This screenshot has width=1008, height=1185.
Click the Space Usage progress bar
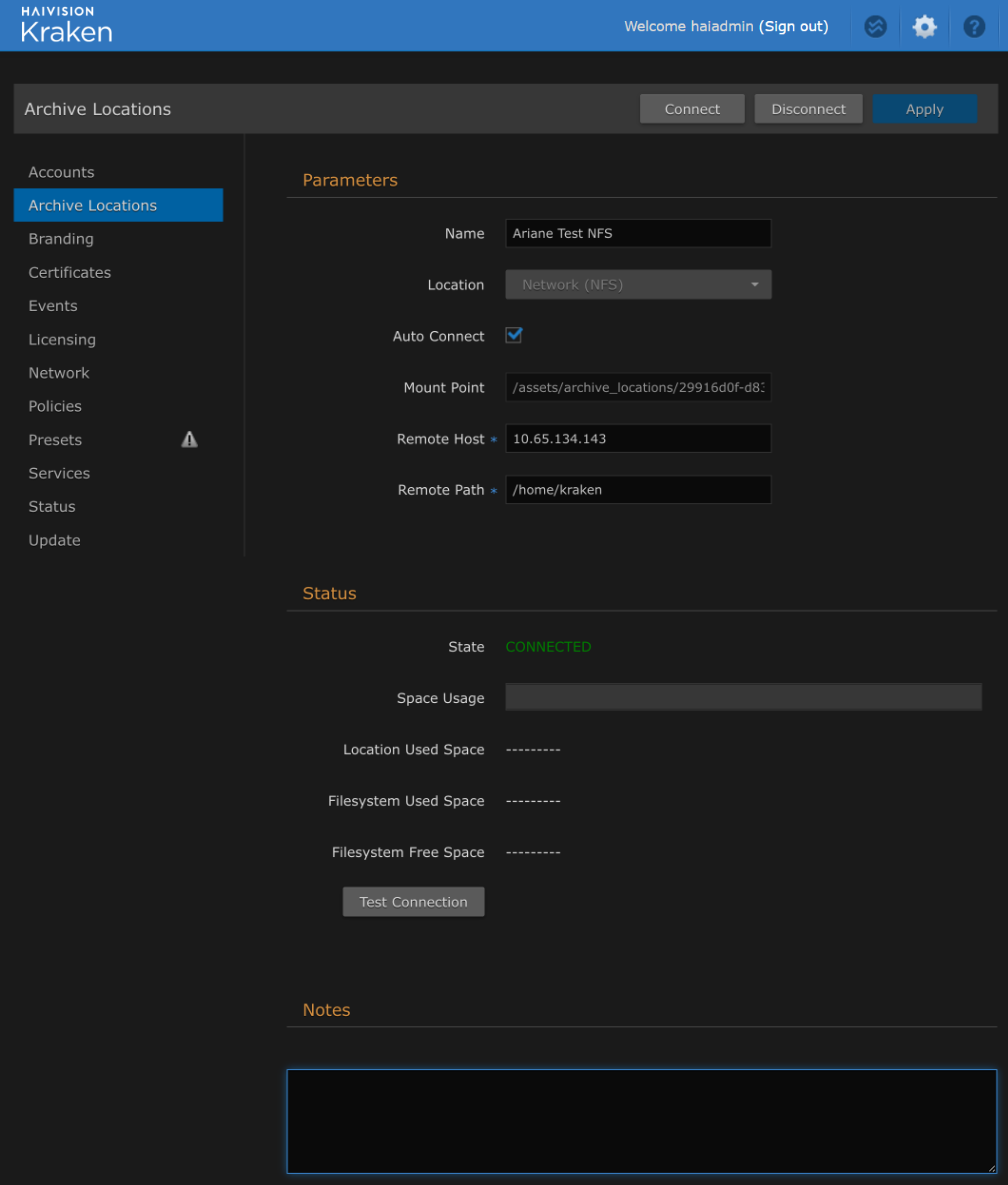pos(743,697)
